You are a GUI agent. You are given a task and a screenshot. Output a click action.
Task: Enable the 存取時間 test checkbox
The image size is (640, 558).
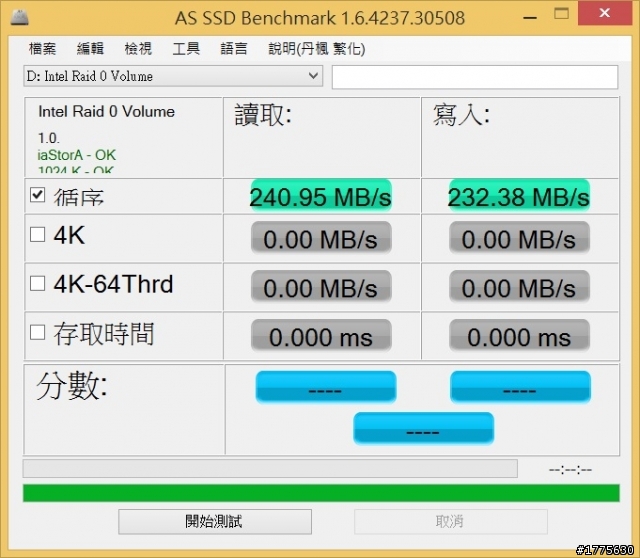click(38, 332)
